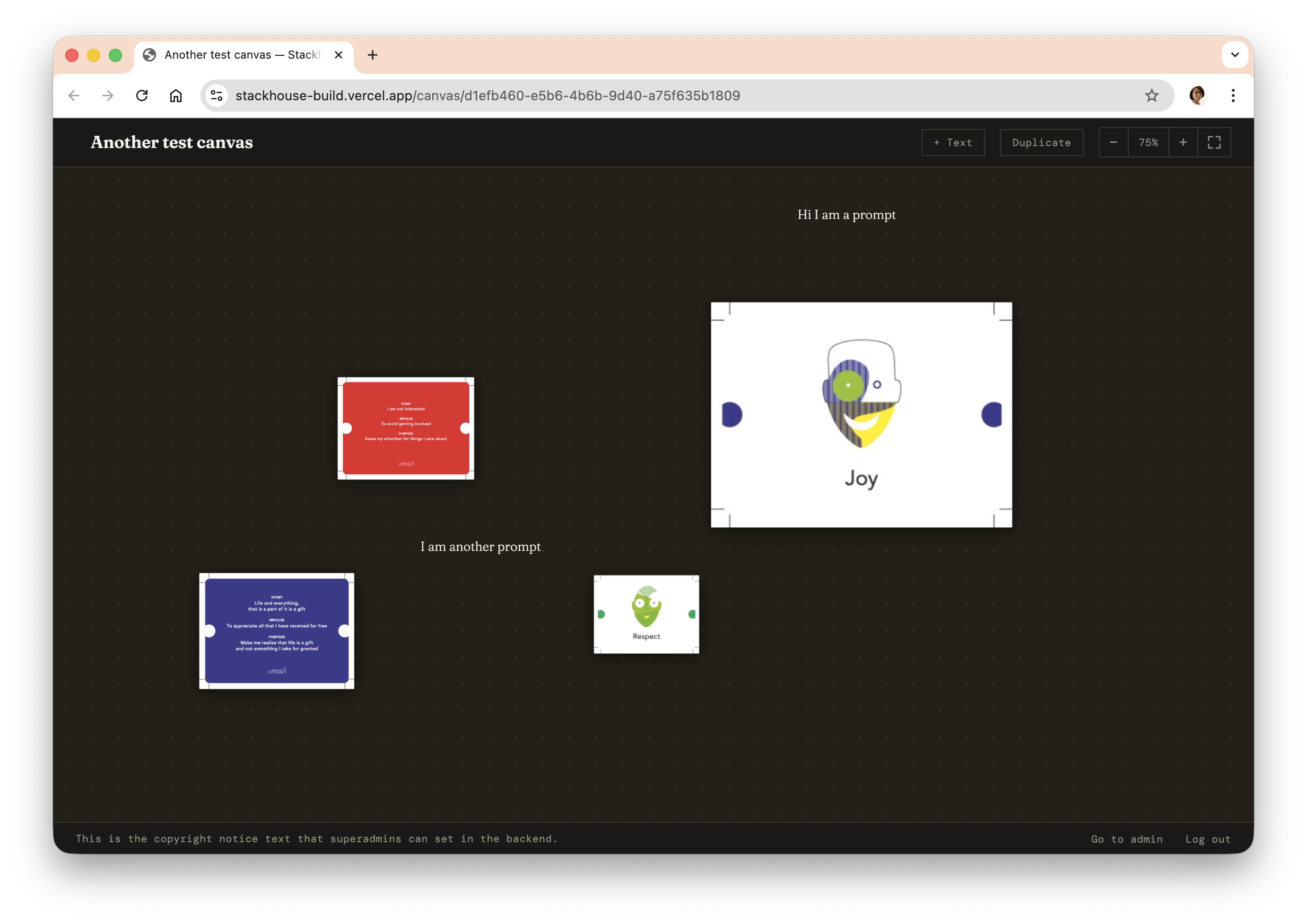Open a new browser tab
The width and height of the screenshot is (1307, 924).
[x=372, y=55]
